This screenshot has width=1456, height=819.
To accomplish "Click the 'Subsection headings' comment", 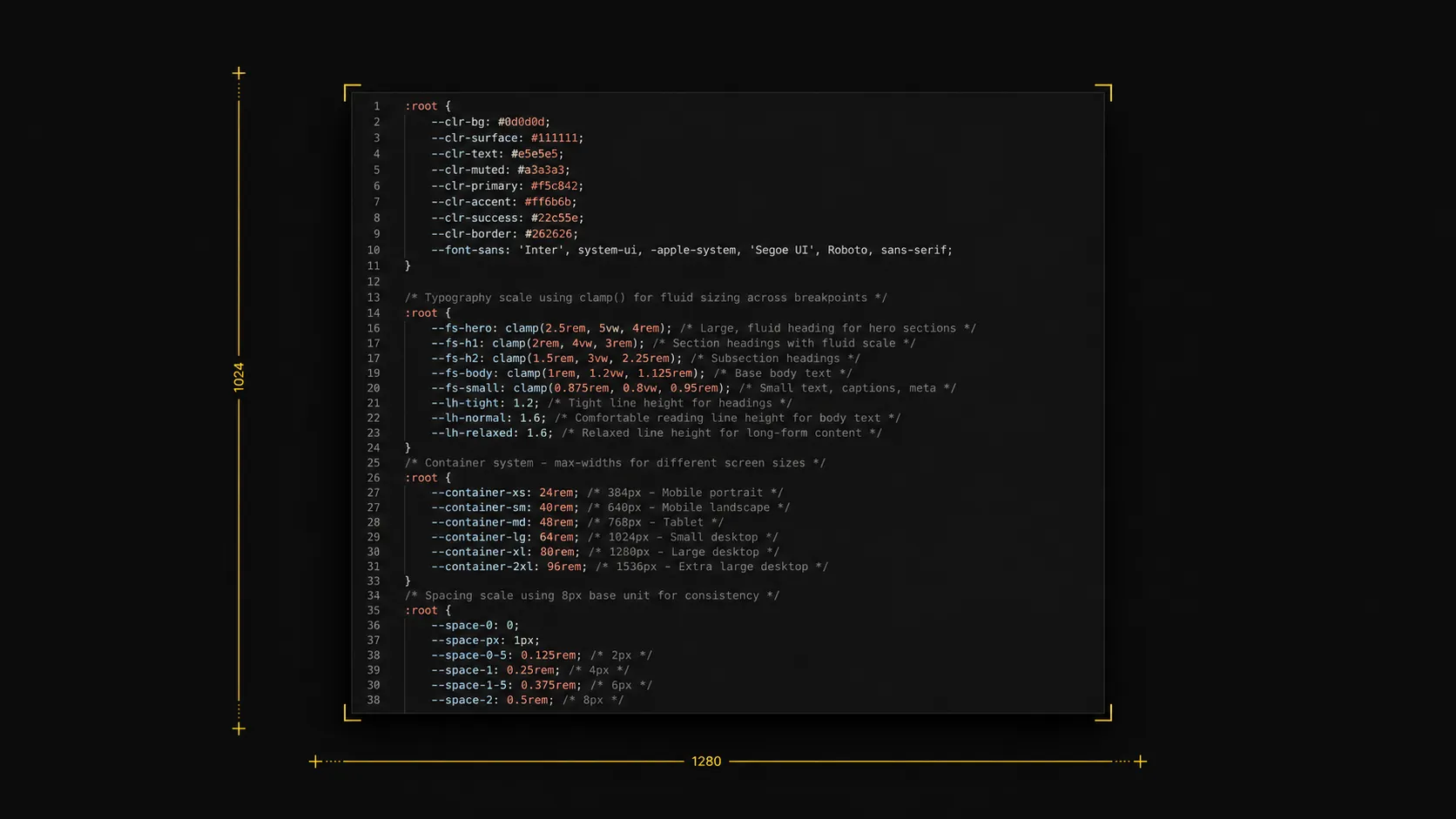I will pyautogui.click(x=775, y=358).
